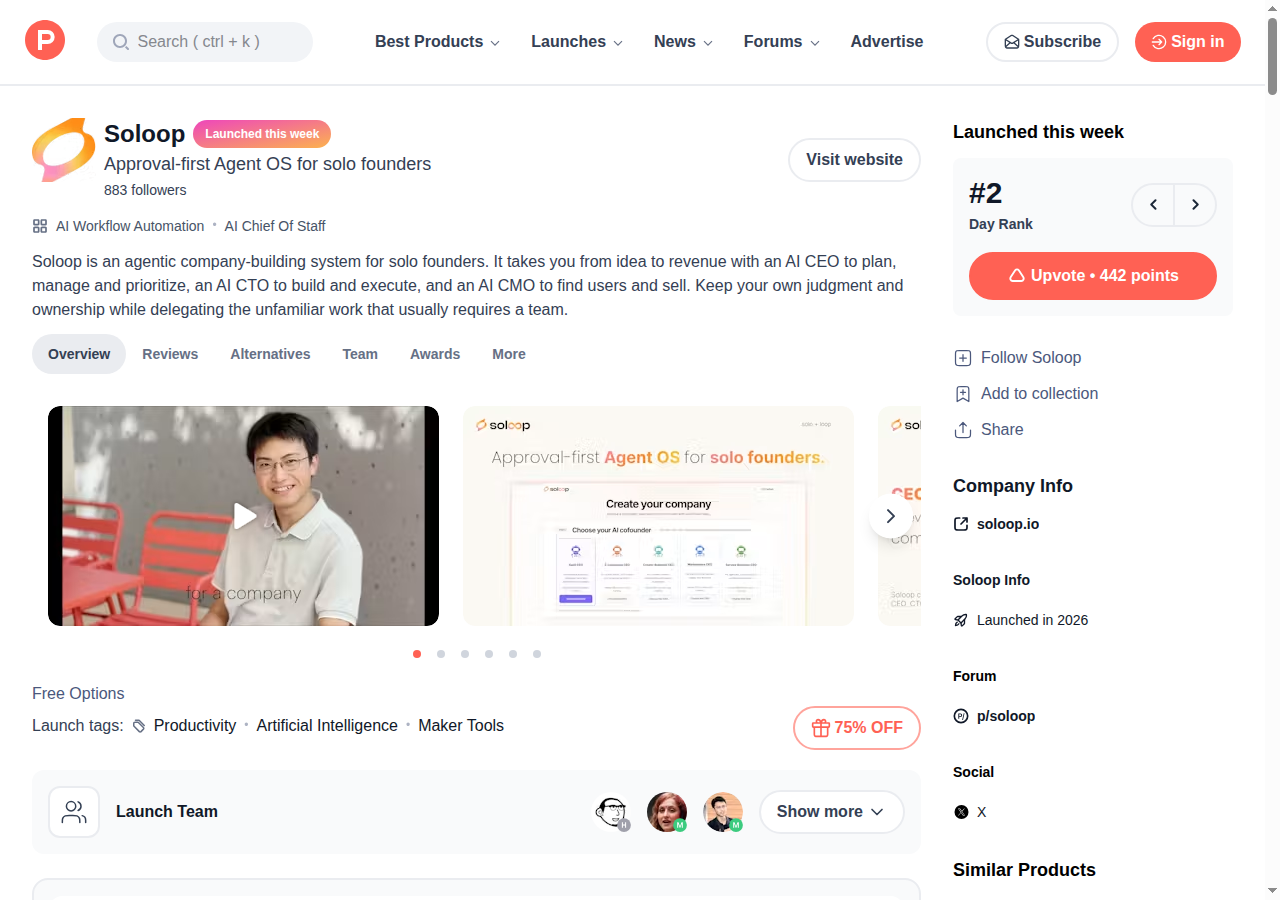This screenshot has width=1280, height=900.
Task: Click the AI Workflow Automation category grid icon
Action: coord(40,226)
